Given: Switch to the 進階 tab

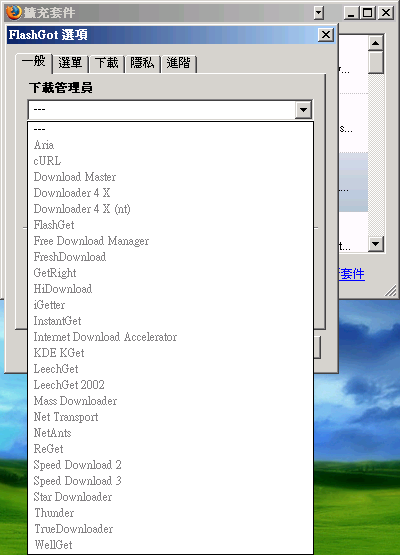Looking at the screenshot, I should [x=178, y=64].
